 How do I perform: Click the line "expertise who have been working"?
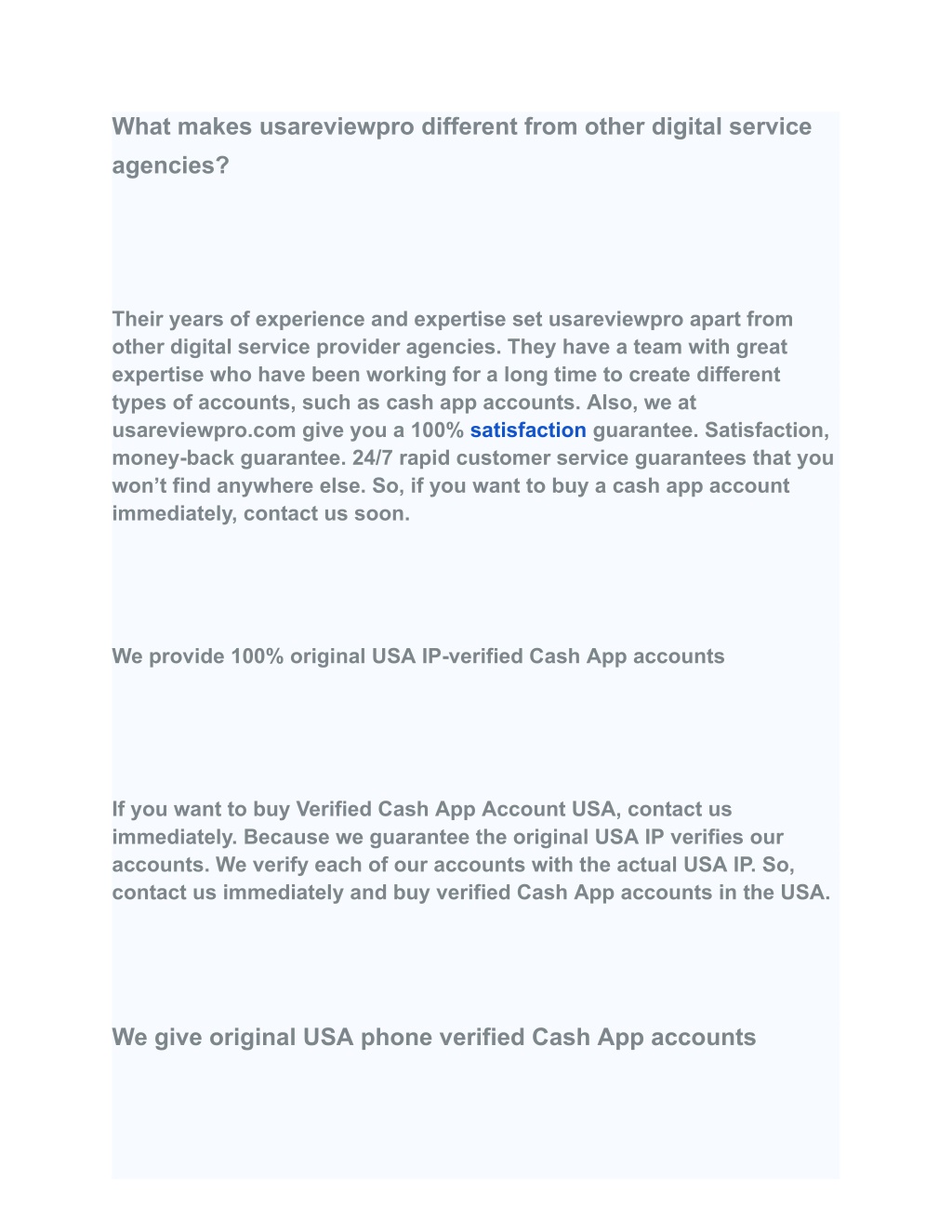[x=446, y=375]
